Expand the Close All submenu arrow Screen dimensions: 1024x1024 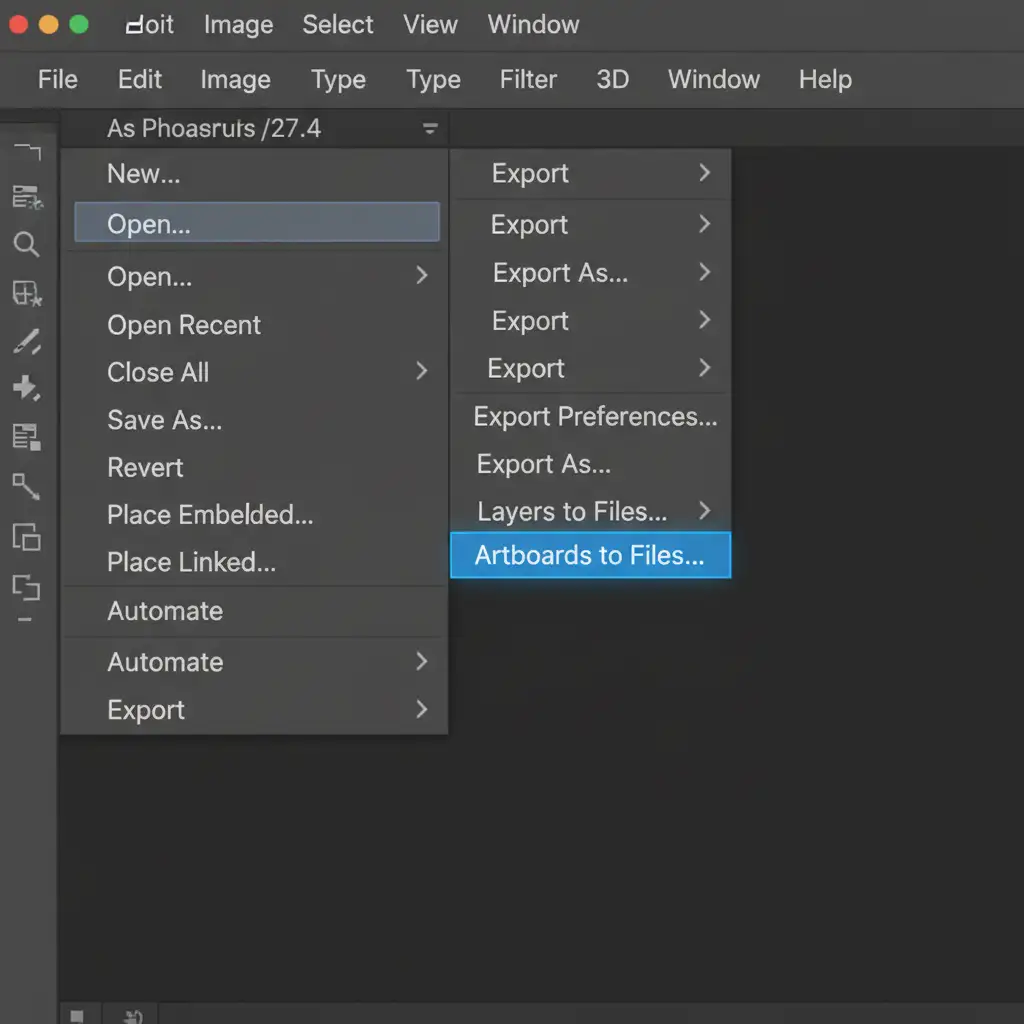tap(421, 372)
